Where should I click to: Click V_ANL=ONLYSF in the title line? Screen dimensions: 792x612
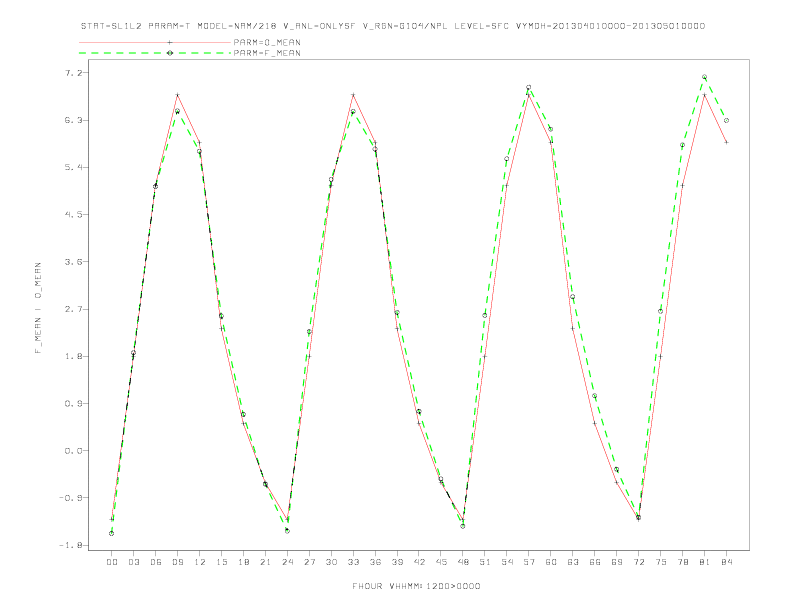(319, 26)
